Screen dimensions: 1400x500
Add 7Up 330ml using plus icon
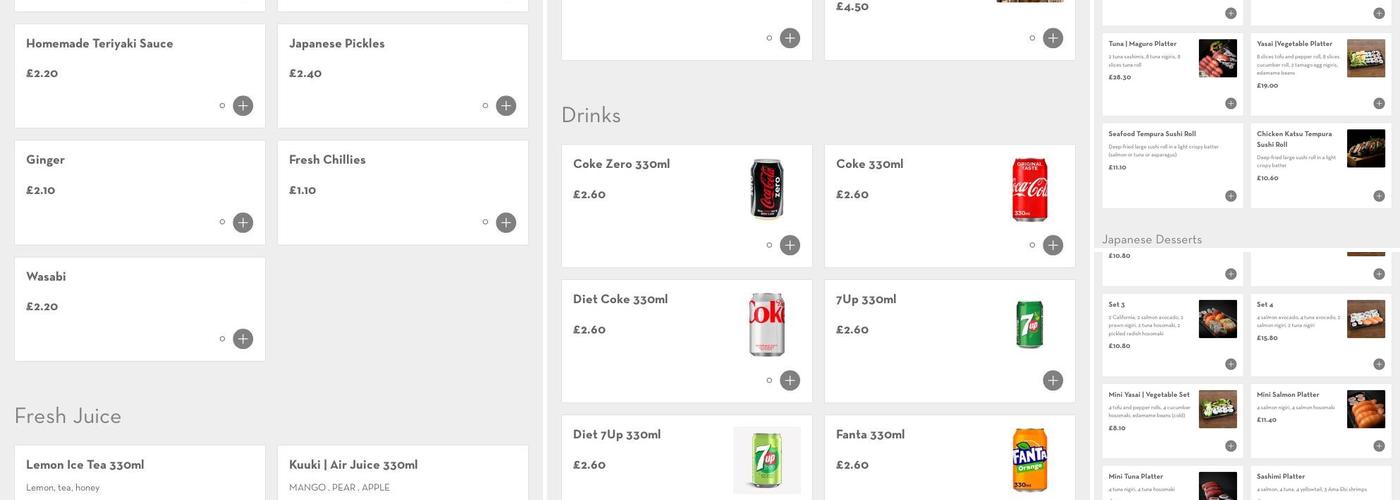[1053, 380]
